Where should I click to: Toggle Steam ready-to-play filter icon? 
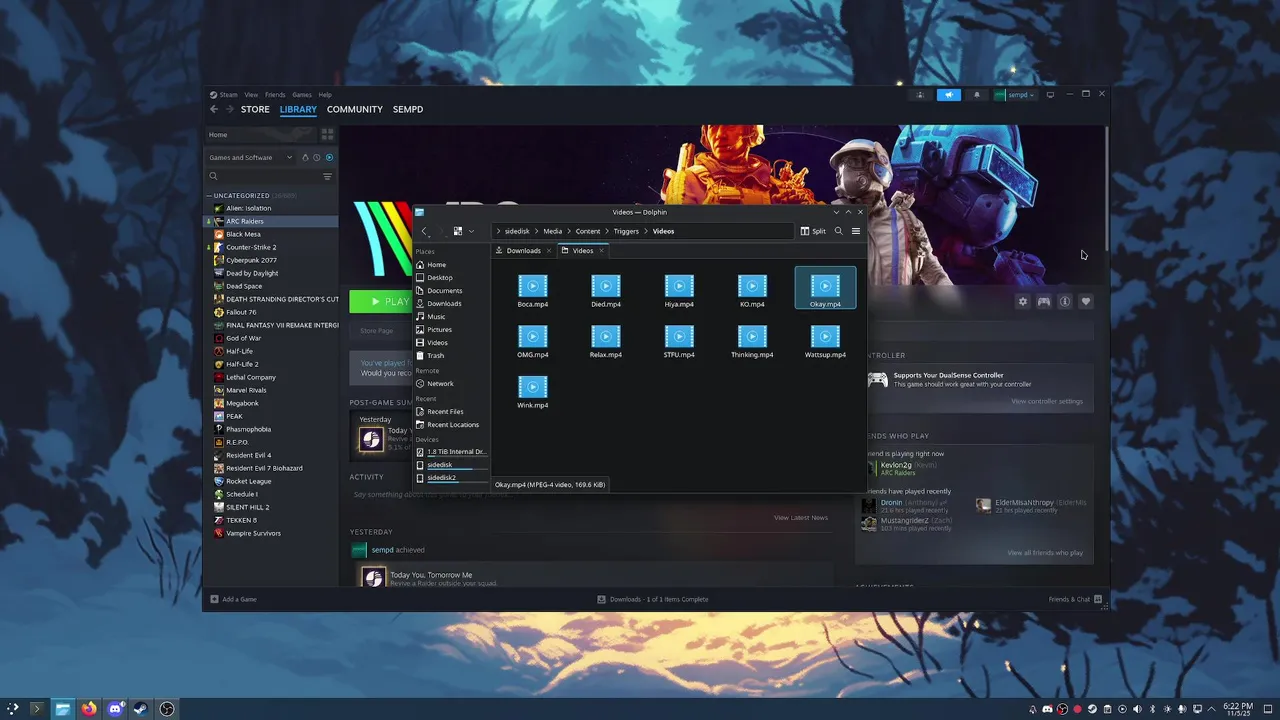[x=329, y=157]
